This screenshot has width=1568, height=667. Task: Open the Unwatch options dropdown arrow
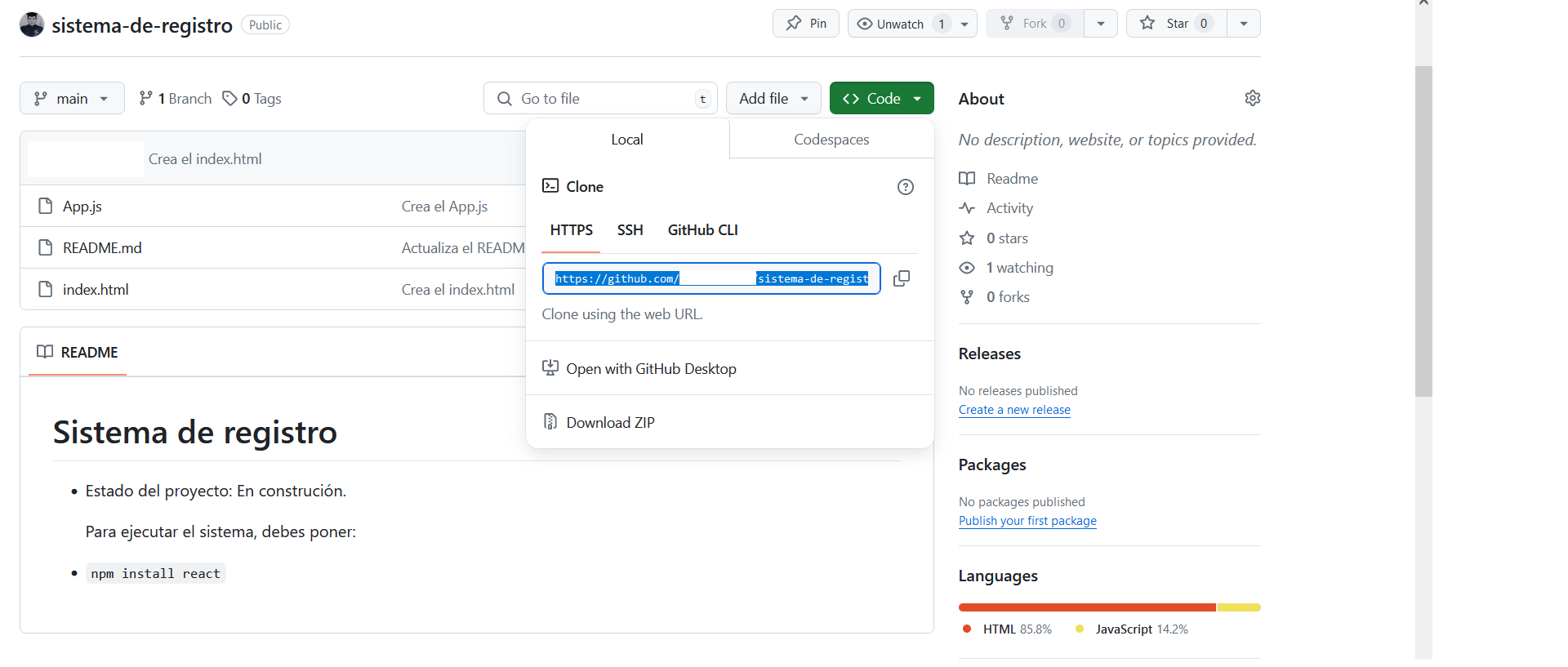964,24
